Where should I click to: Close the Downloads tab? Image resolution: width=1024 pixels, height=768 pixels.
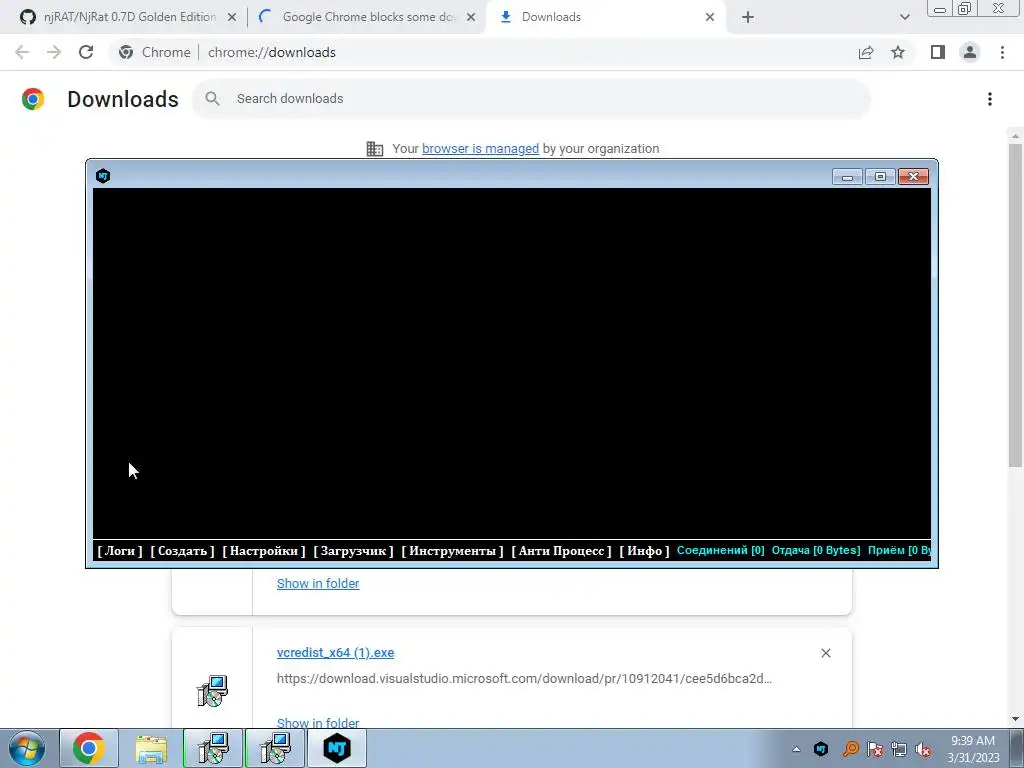pyautogui.click(x=710, y=17)
